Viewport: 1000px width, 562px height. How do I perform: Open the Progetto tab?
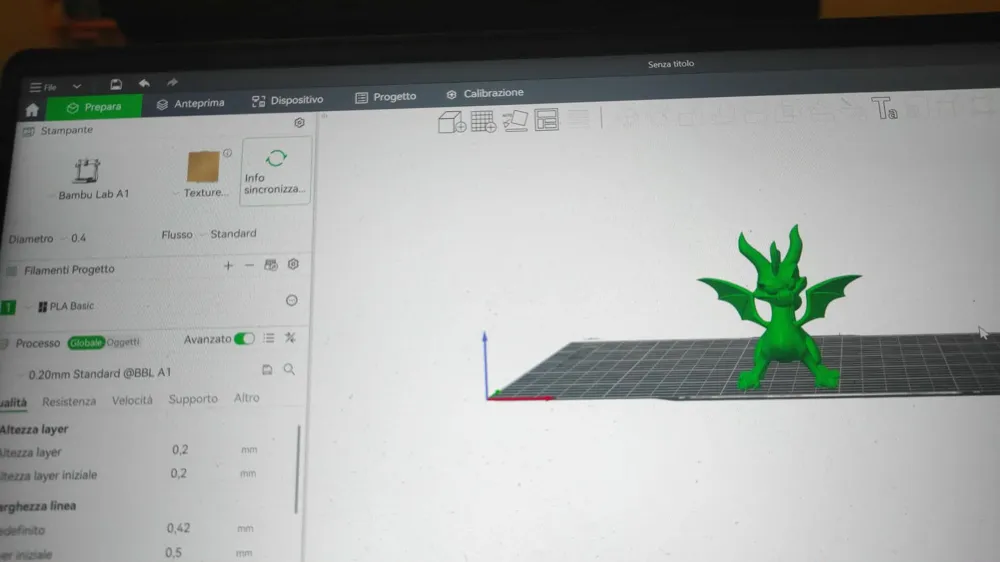pyautogui.click(x=386, y=97)
